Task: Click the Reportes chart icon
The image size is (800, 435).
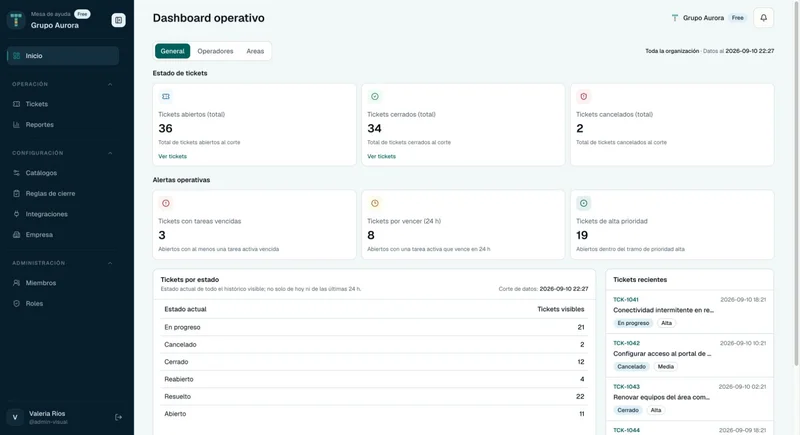Action: 16,124
